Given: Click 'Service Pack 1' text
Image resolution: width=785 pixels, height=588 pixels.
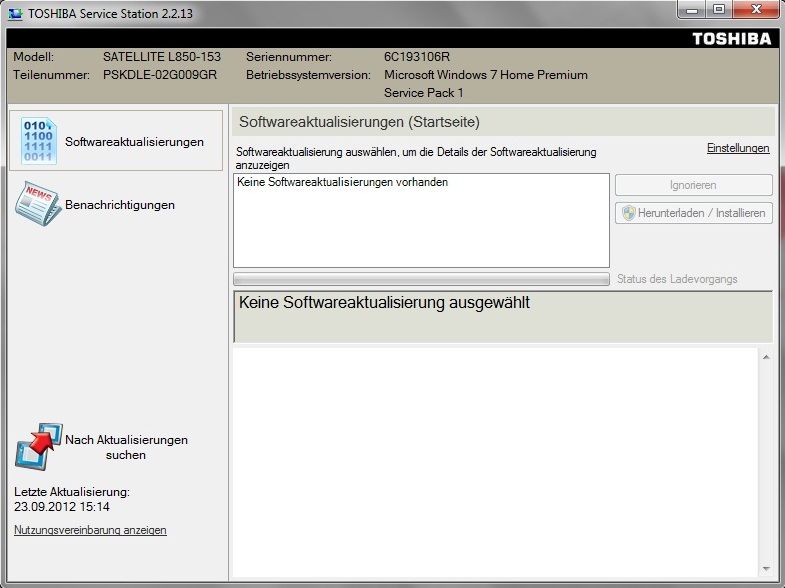Looking at the screenshot, I should 424,93.
